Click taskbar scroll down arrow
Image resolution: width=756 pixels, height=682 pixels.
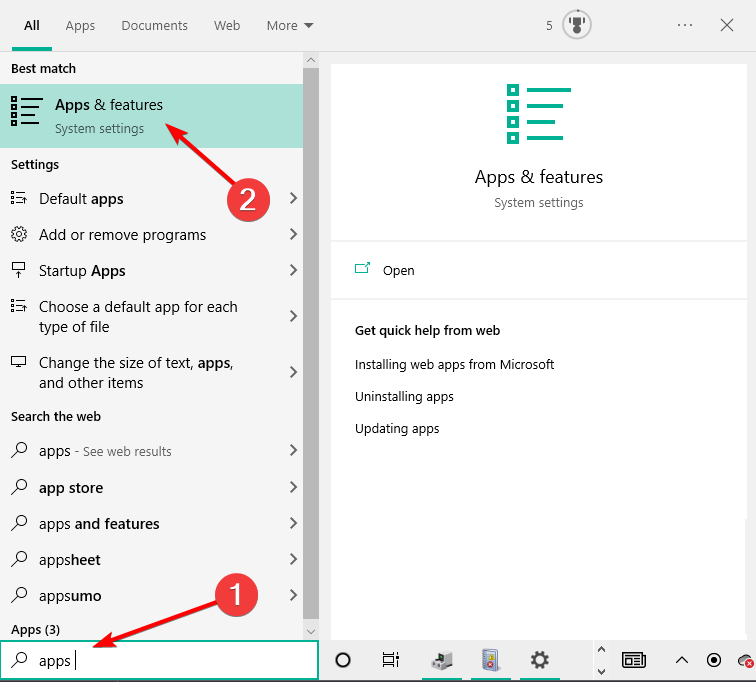click(x=601, y=671)
